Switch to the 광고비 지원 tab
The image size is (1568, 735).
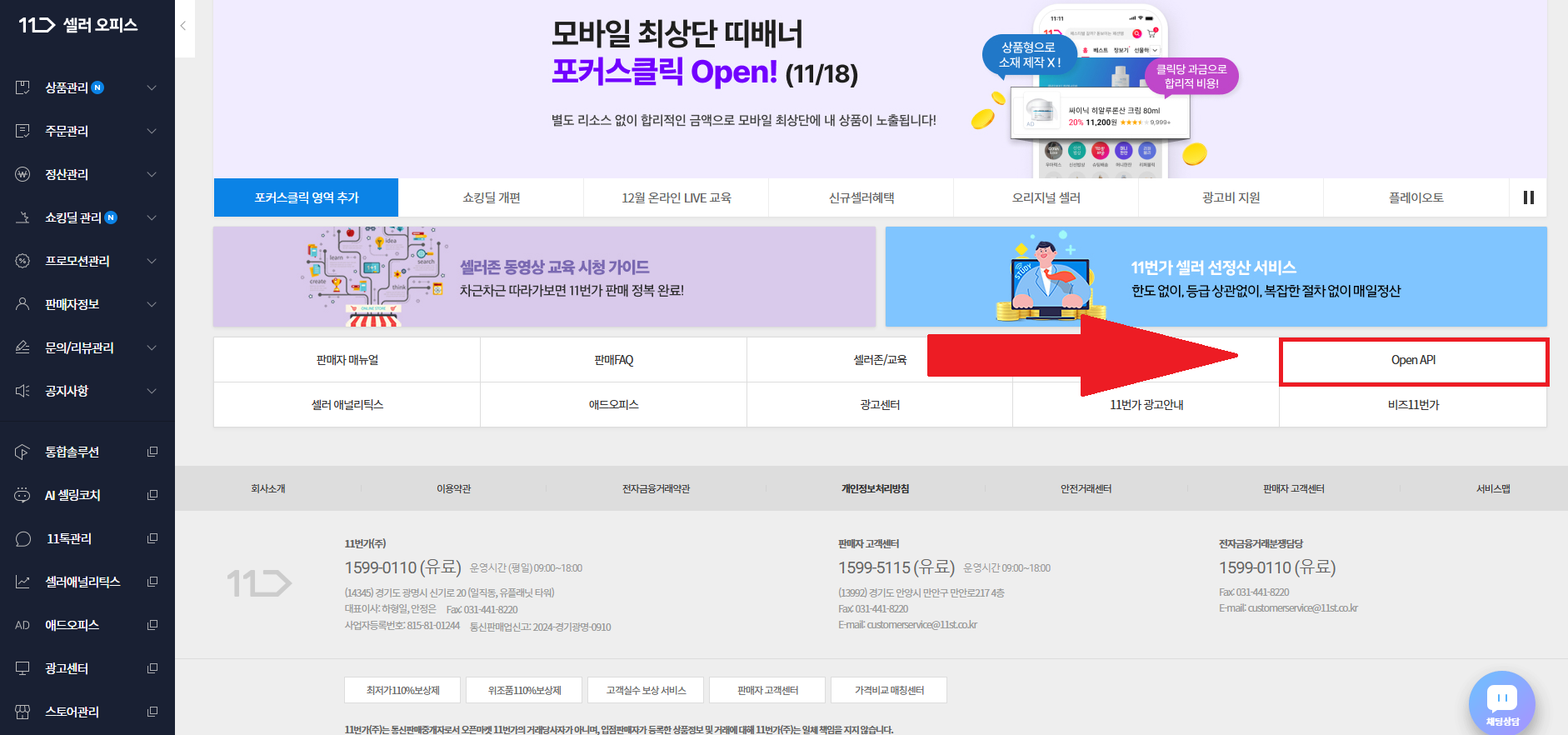[x=1231, y=197]
